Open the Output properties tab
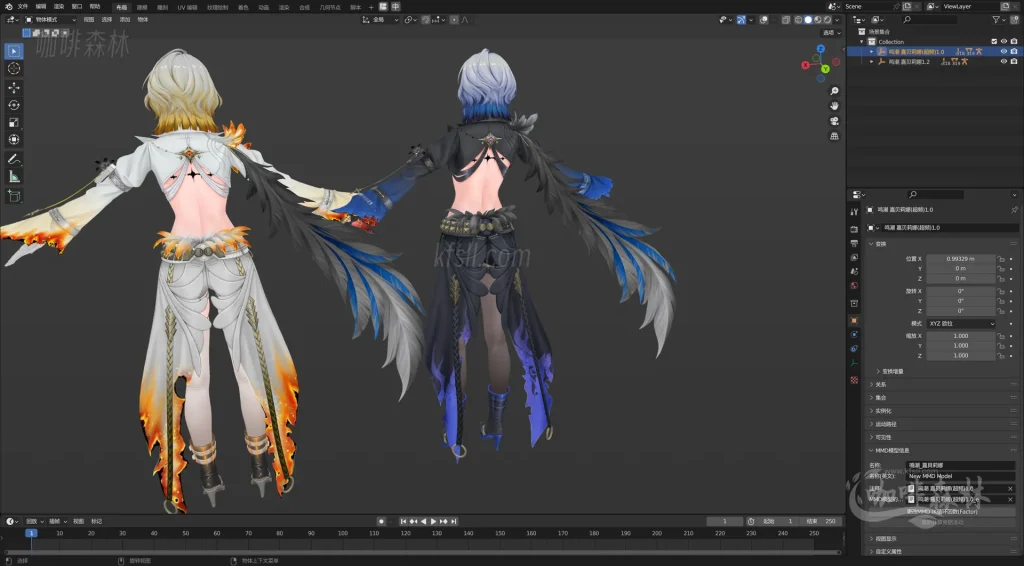Image resolution: width=1024 pixels, height=566 pixels. pos(854,244)
